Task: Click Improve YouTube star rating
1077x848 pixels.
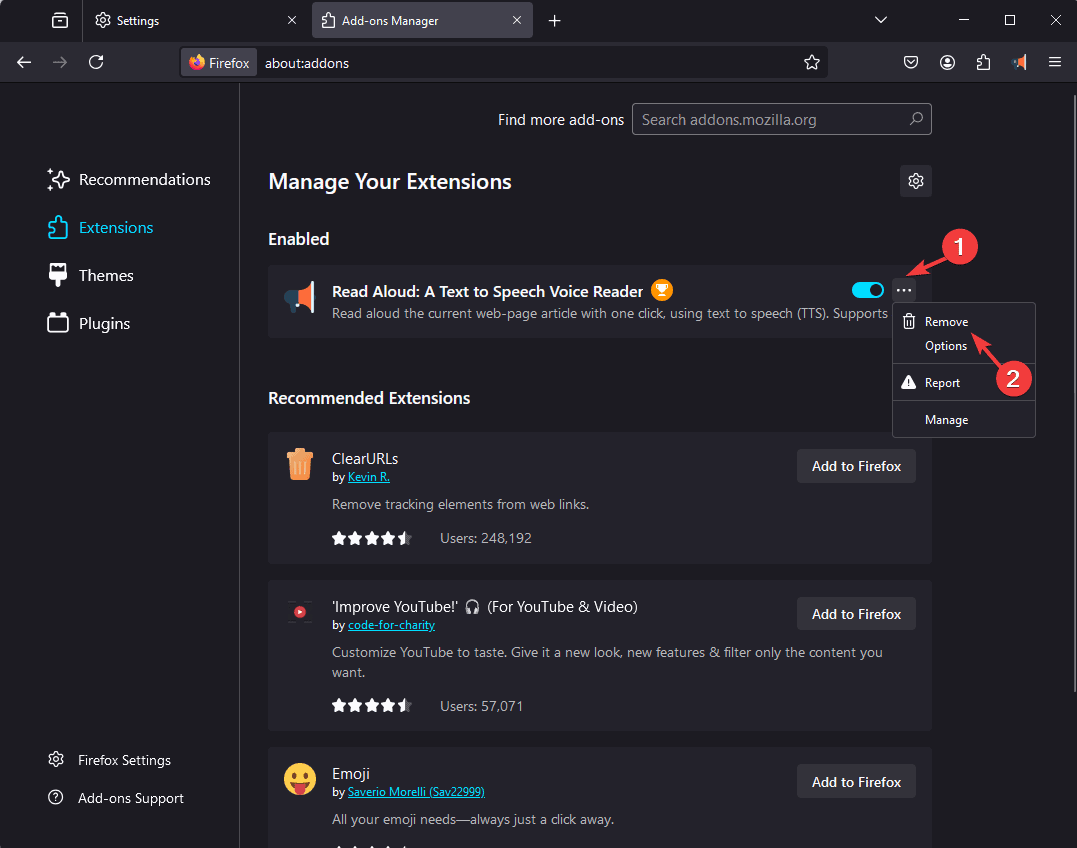Action: pos(372,705)
